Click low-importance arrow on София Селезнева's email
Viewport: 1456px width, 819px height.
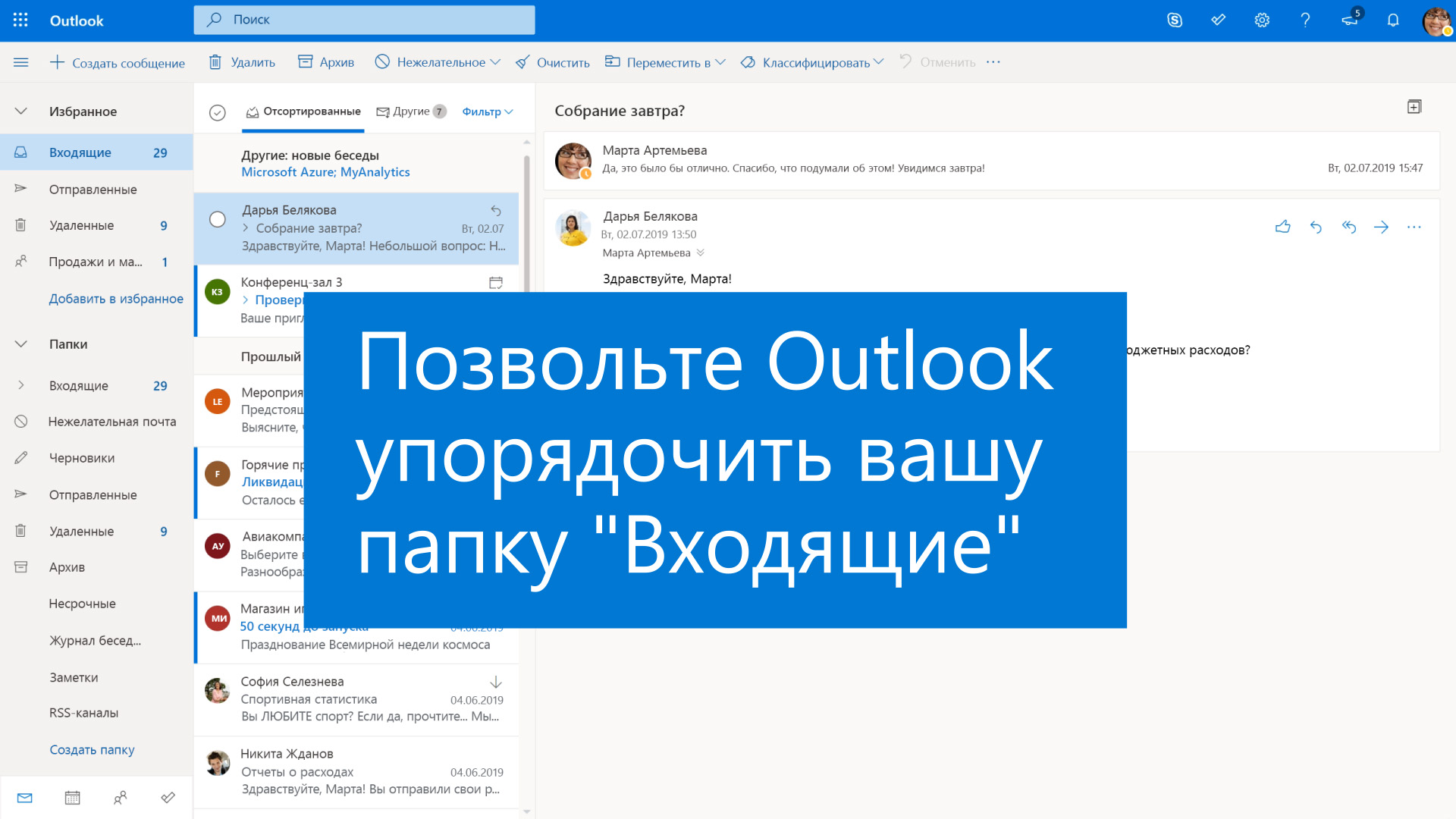pos(496,682)
